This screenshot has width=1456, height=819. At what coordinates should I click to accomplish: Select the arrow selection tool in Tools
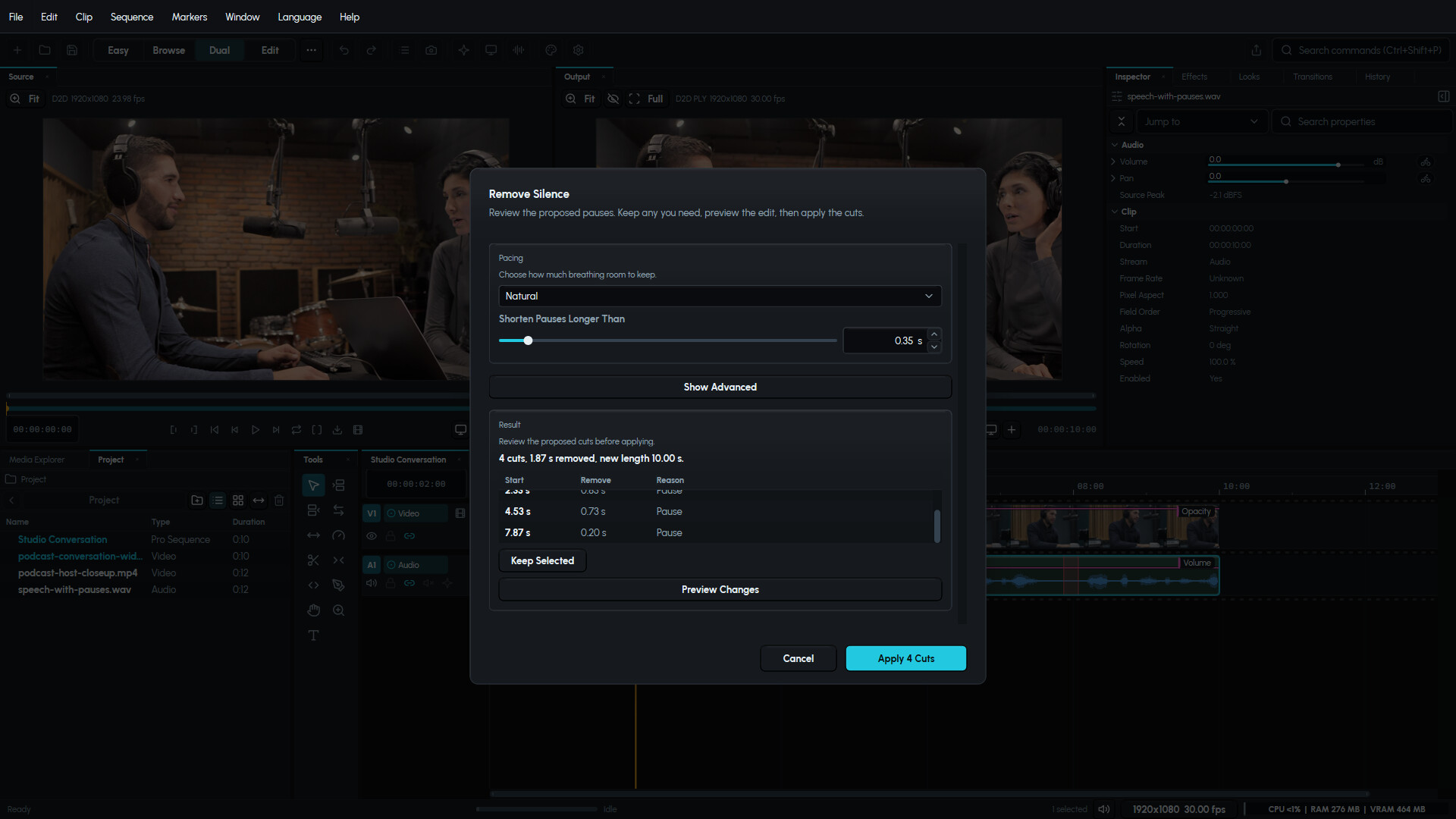[313, 485]
